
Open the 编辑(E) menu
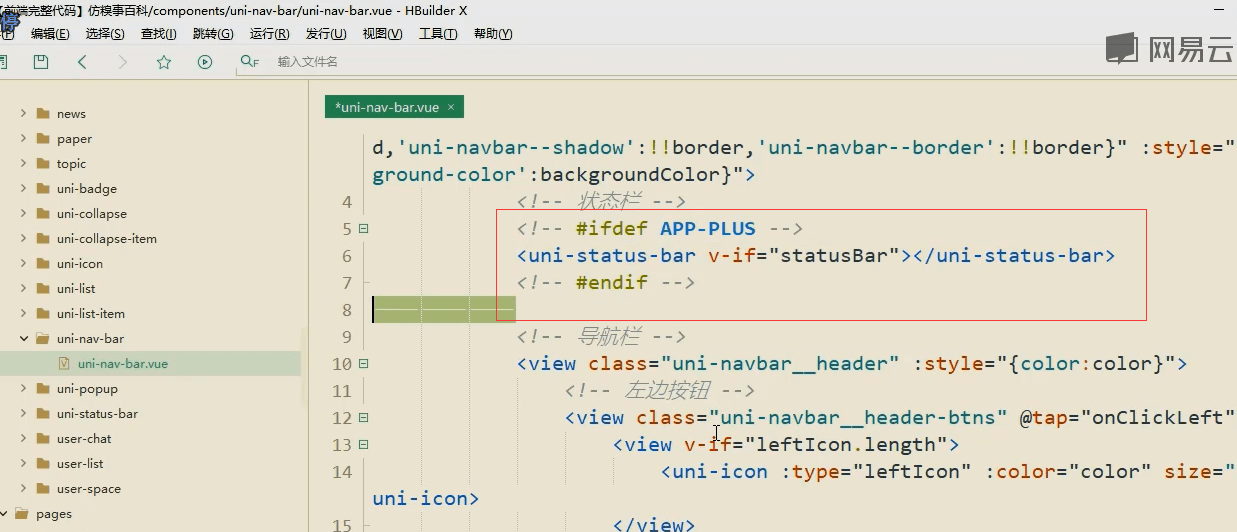pyautogui.click(x=50, y=34)
